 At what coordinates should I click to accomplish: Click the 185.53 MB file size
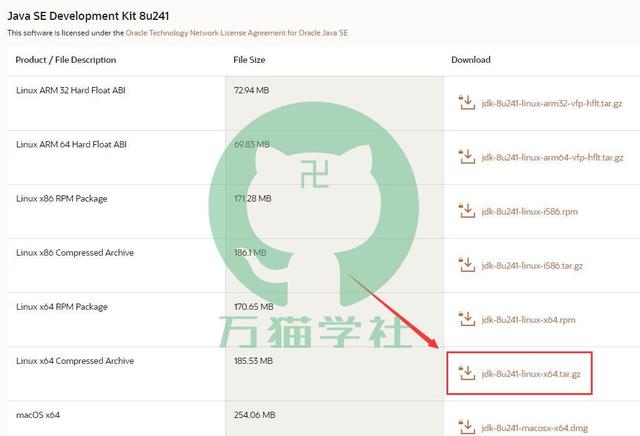coord(253,361)
